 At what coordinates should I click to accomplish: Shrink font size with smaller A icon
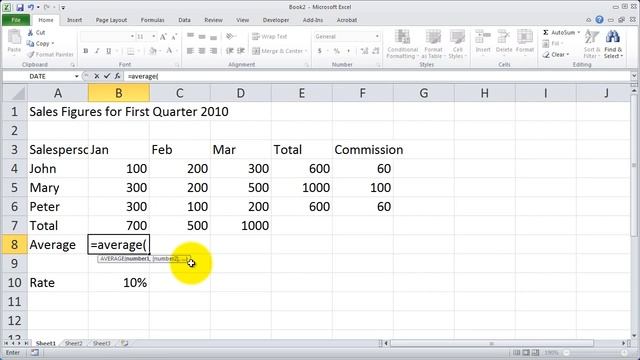pyautogui.click(x=174, y=37)
